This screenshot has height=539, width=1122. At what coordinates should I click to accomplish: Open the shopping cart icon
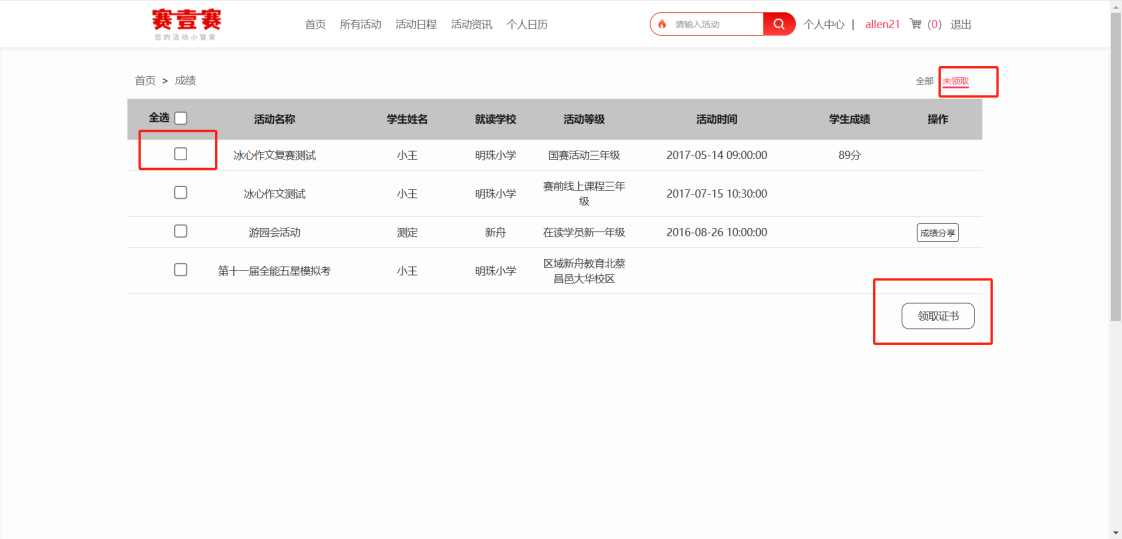pos(915,24)
